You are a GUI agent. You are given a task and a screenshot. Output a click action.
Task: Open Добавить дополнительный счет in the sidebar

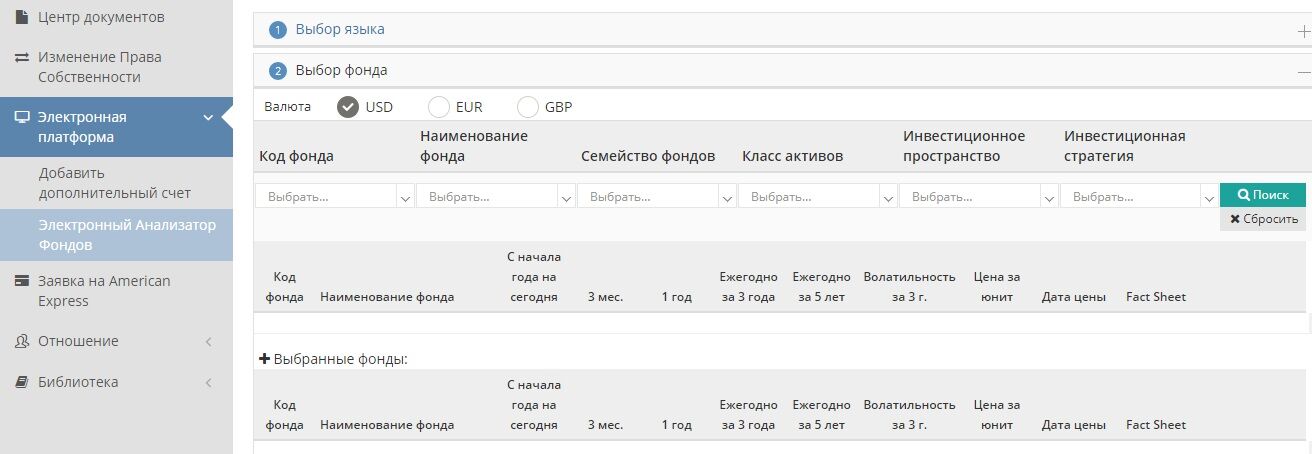[x=115, y=182]
